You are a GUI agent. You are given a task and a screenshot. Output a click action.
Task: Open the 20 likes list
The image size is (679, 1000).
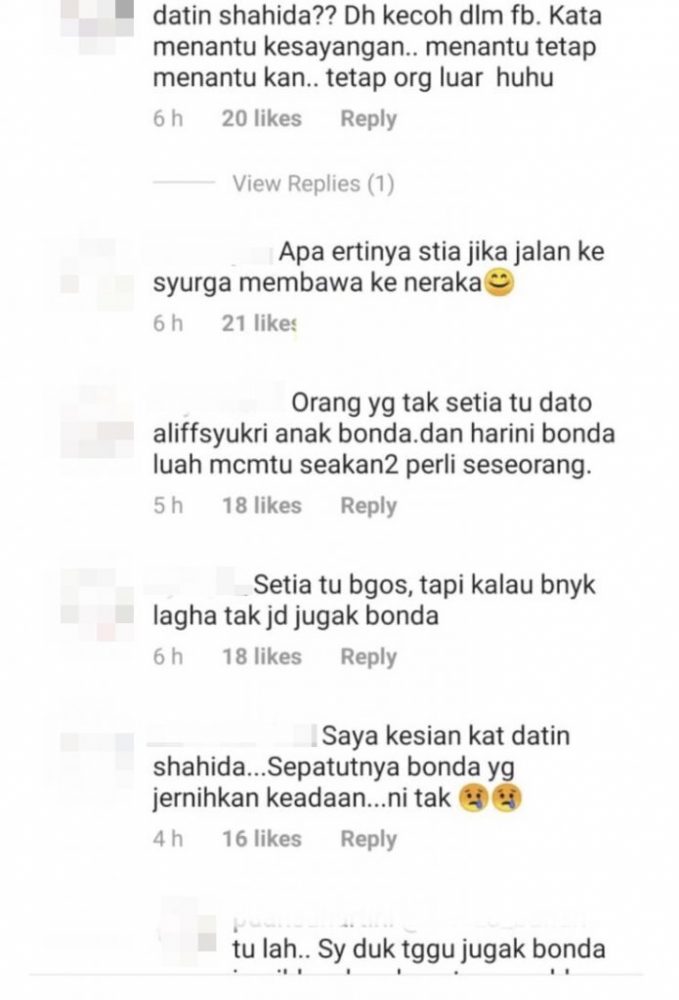(x=261, y=119)
